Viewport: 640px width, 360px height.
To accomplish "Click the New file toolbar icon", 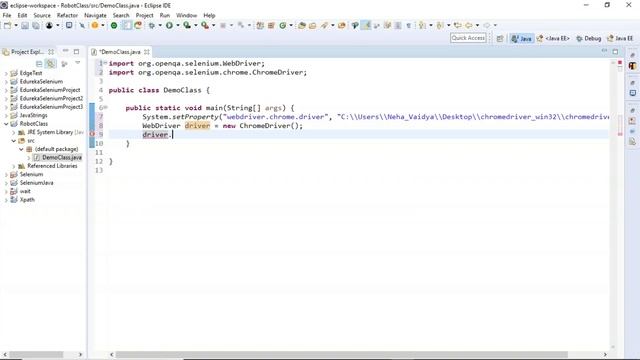I will coord(7,25).
